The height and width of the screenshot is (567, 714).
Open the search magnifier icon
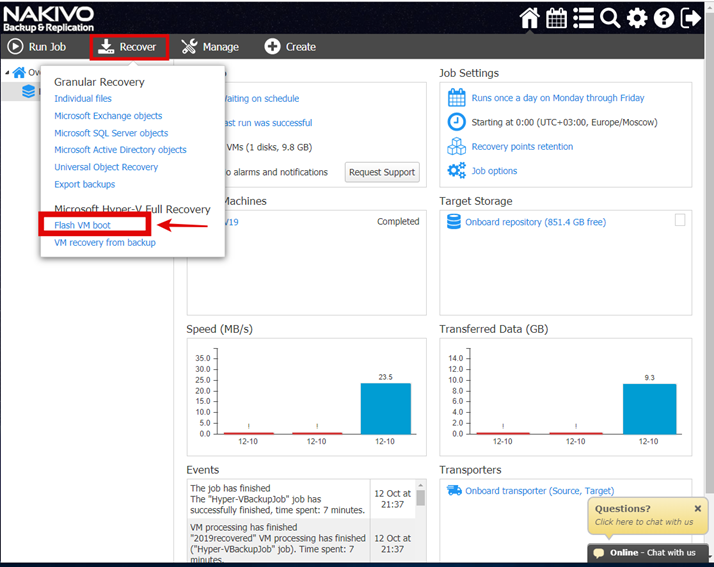(610, 18)
